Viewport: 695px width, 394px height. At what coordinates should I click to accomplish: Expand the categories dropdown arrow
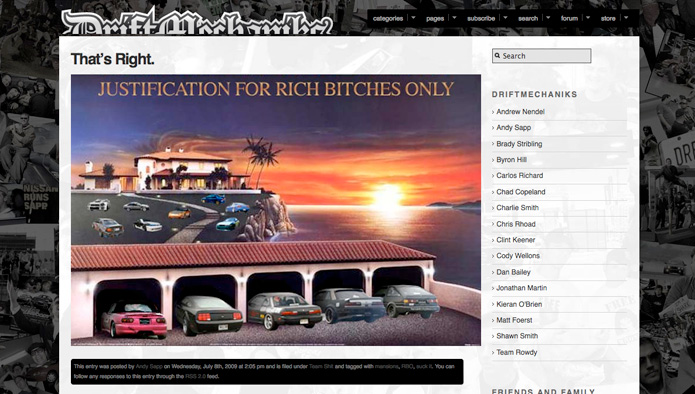[x=414, y=18]
